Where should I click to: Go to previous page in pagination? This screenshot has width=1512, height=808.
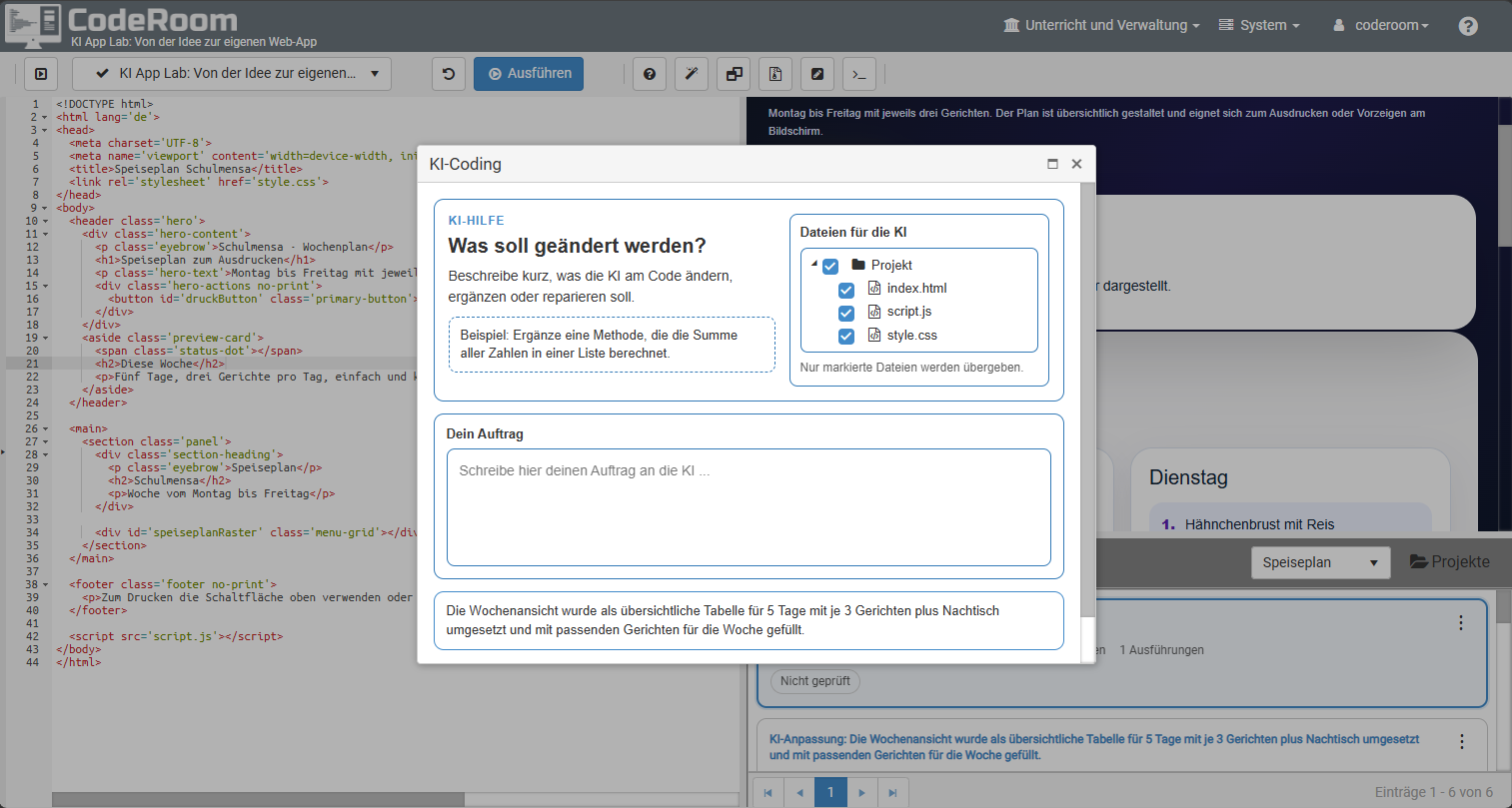tap(799, 793)
